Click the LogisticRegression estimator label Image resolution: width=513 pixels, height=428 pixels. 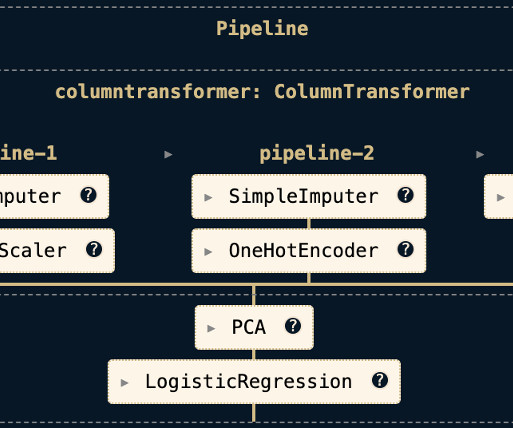[x=249, y=382]
